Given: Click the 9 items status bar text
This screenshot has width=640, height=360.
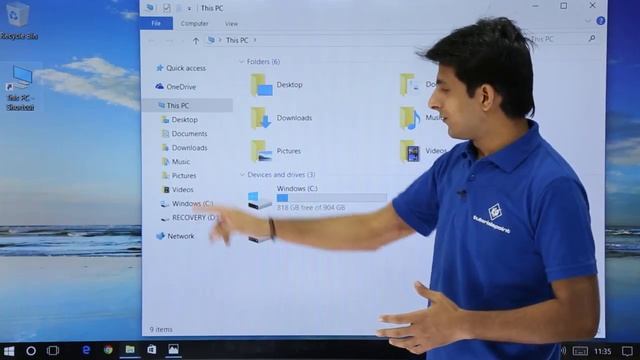Looking at the screenshot, I should tap(161, 329).
